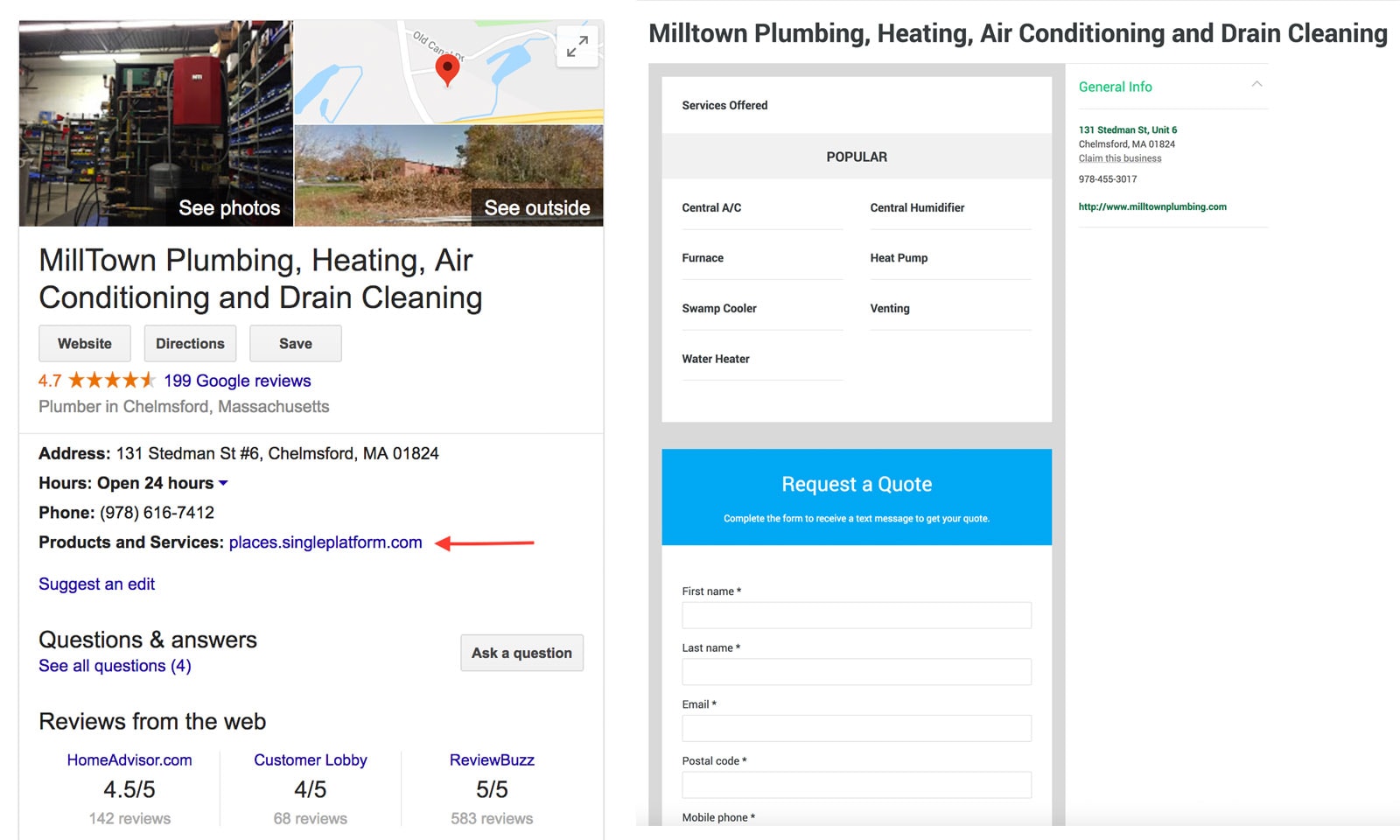
Task: Open the See outside street view
Action: point(448,176)
